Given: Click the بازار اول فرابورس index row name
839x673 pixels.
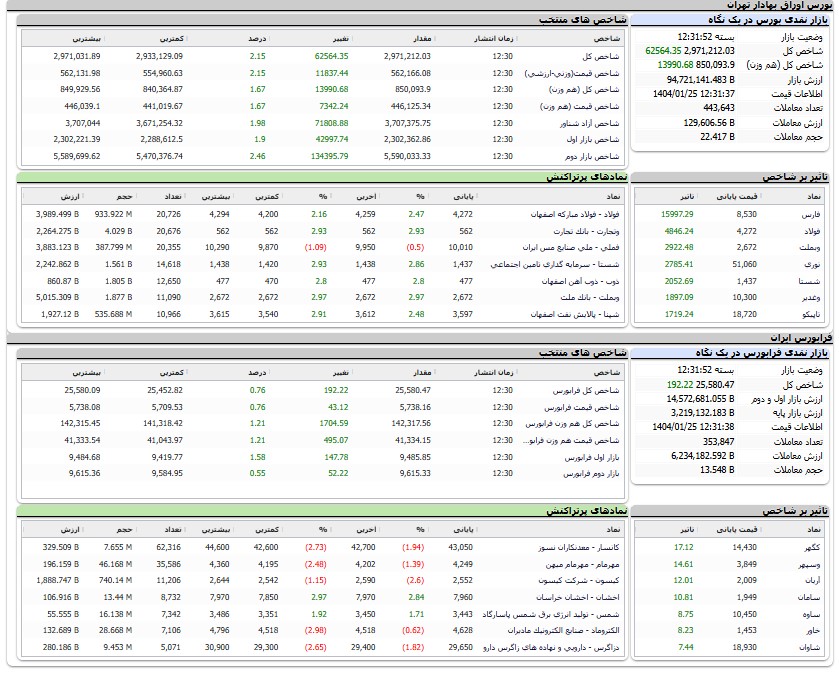Looking at the screenshot, I should click(x=592, y=458).
